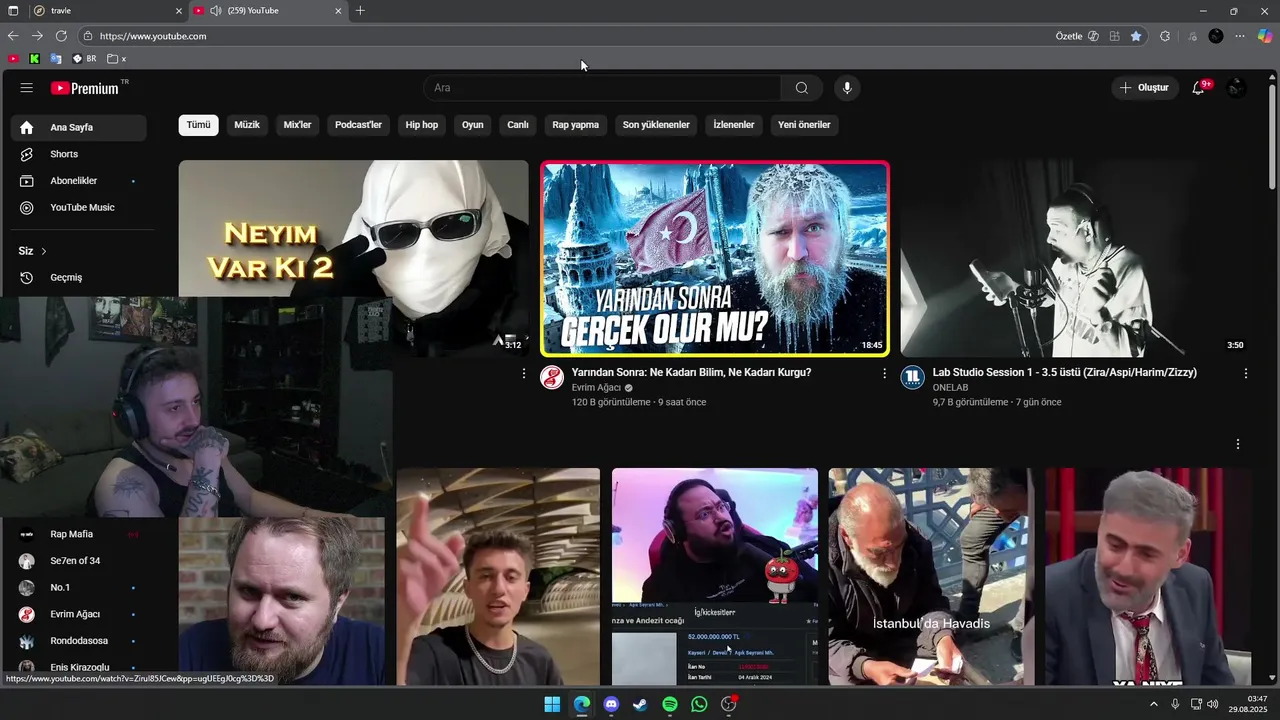Image resolution: width=1280 pixels, height=720 pixels.
Task: Open Lab Studio Session 1 video title
Action: pos(1064,372)
